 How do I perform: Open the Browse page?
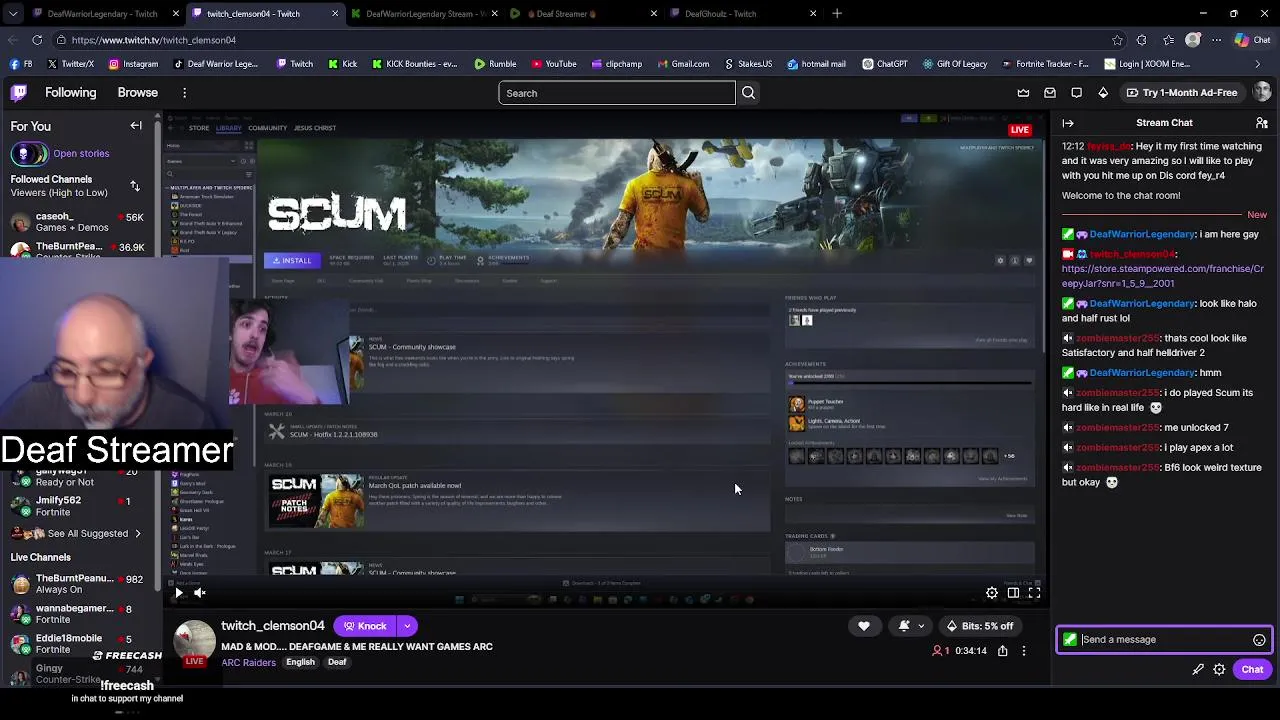[x=138, y=93]
